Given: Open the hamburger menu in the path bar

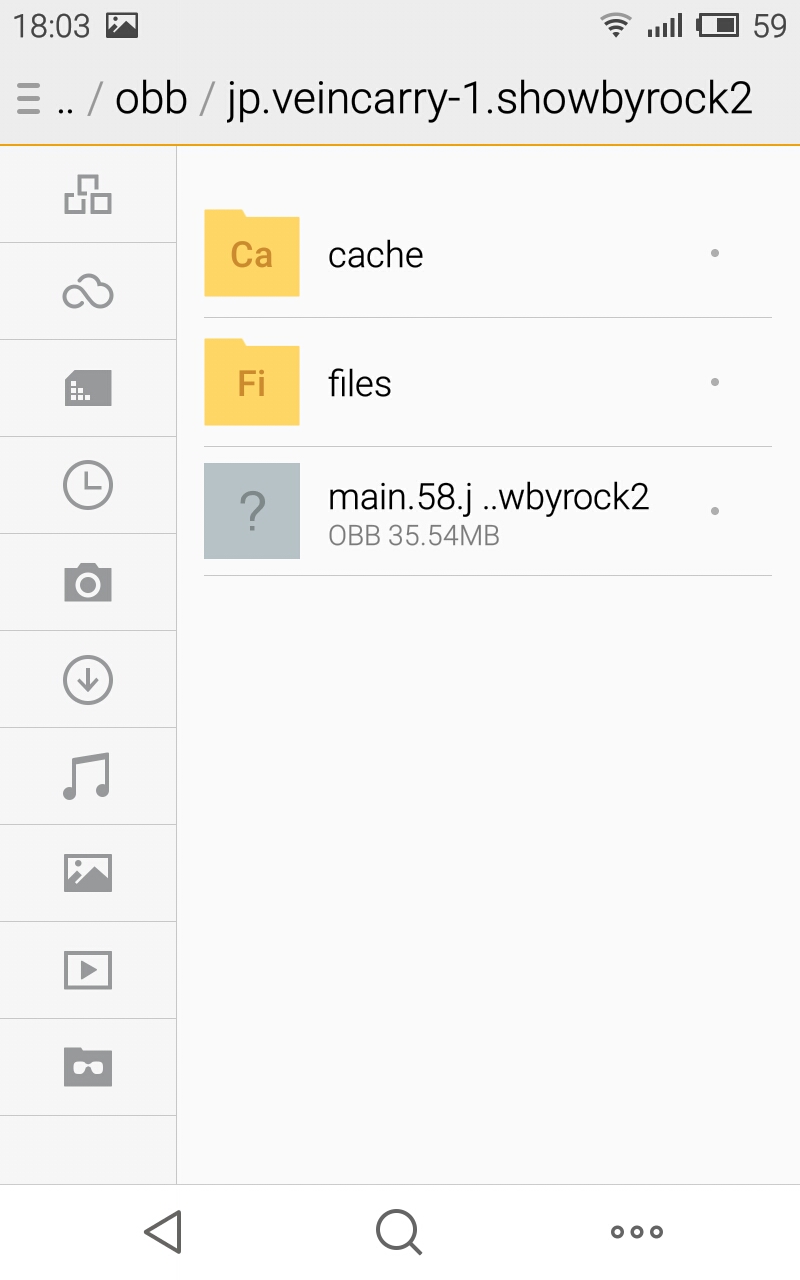Looking at the screenshot, I should coord(29,99).
